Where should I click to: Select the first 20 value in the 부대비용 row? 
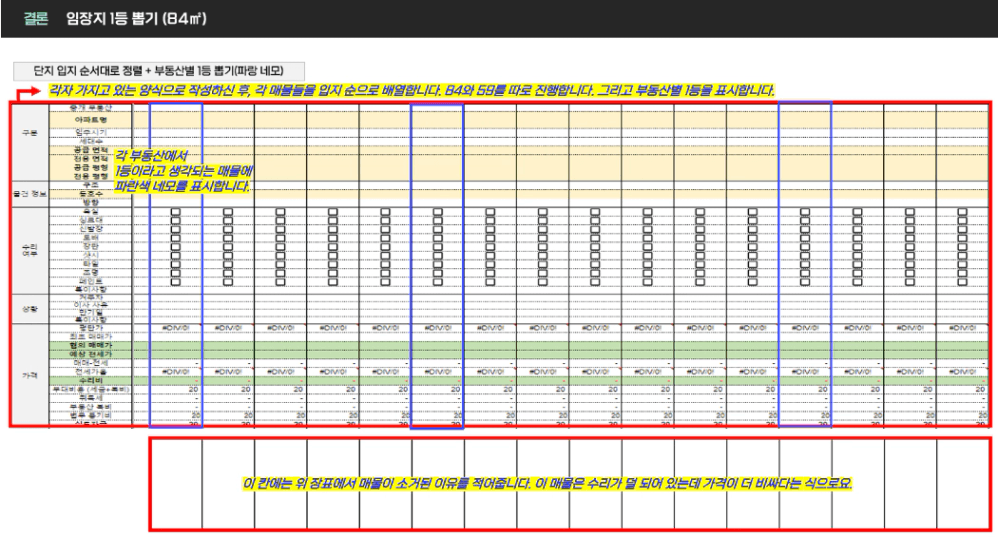pyautogui.click(x=193, y=389)
